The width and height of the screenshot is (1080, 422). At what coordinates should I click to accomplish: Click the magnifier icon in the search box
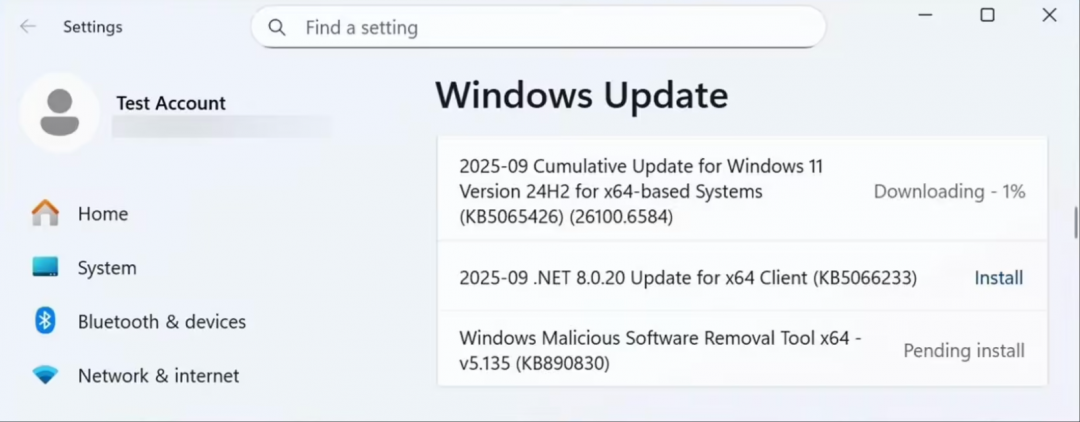click(x=278, y=27)
